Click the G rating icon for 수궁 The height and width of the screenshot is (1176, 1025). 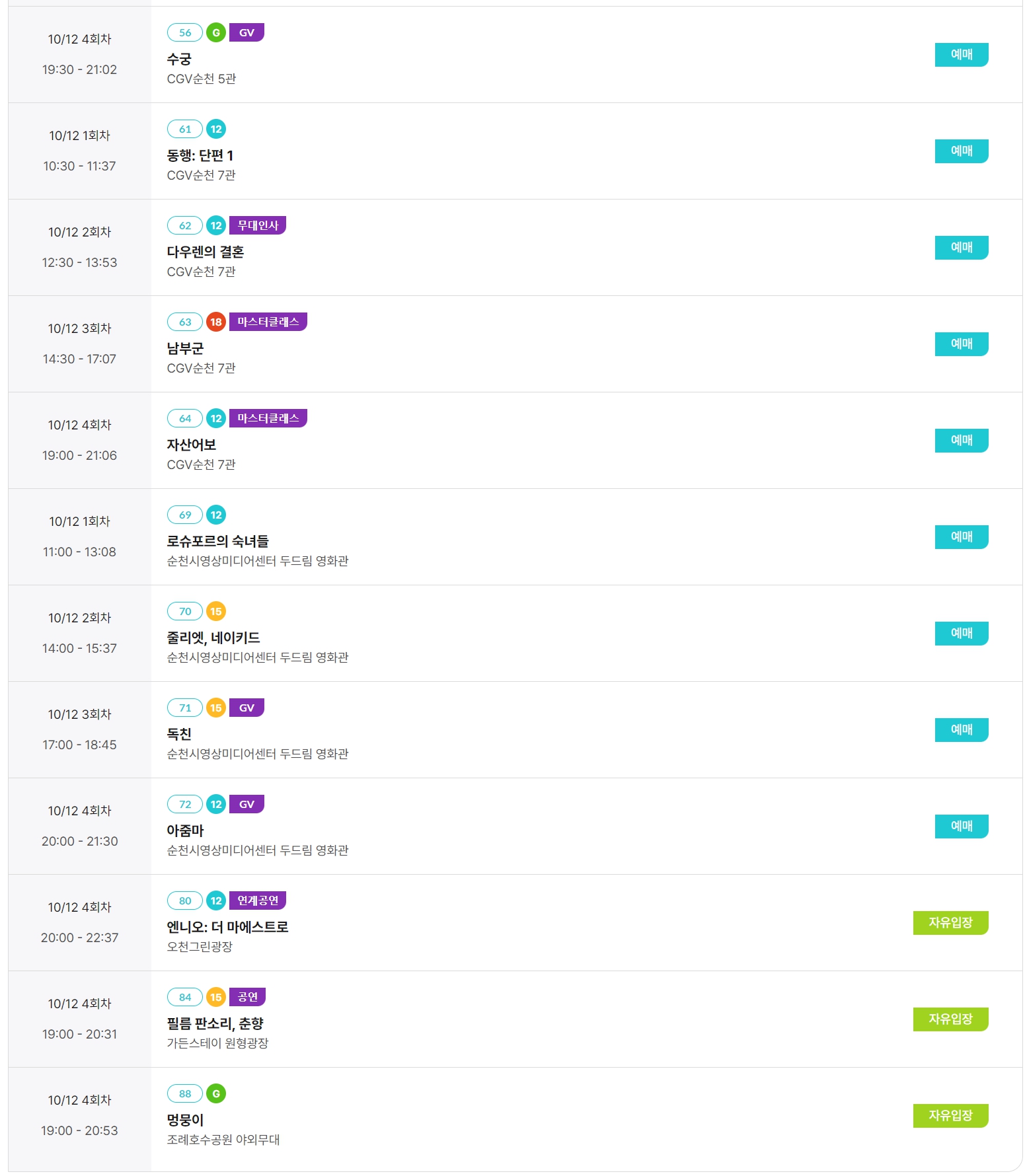point(216,32)
